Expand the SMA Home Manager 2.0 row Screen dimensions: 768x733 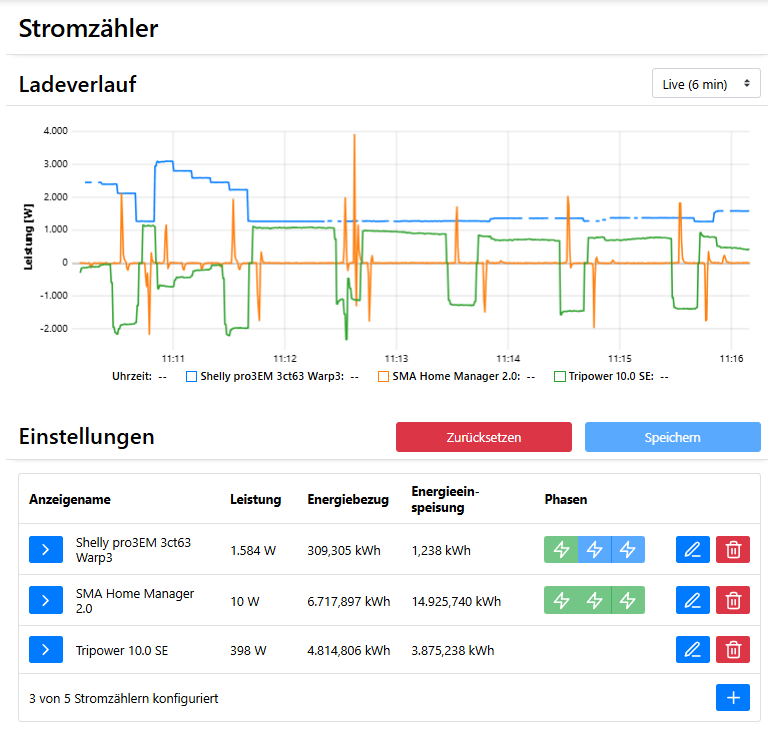[x=46, y=600]
